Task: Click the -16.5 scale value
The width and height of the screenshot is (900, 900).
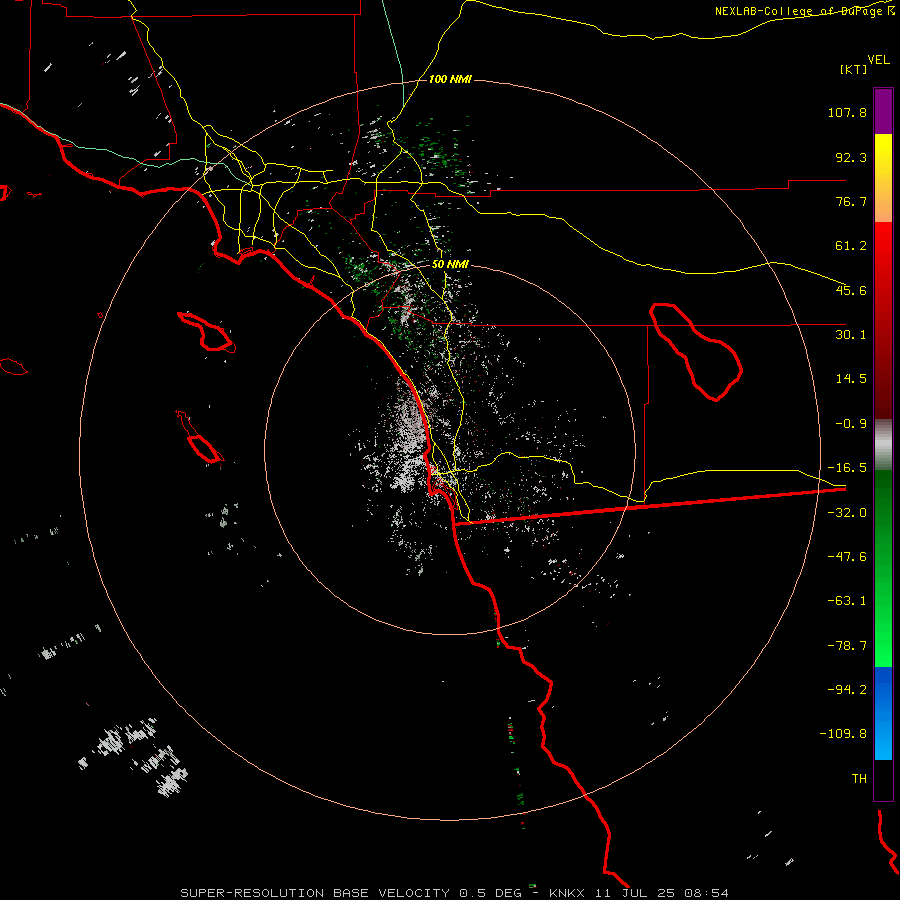Action: point(847,468)
